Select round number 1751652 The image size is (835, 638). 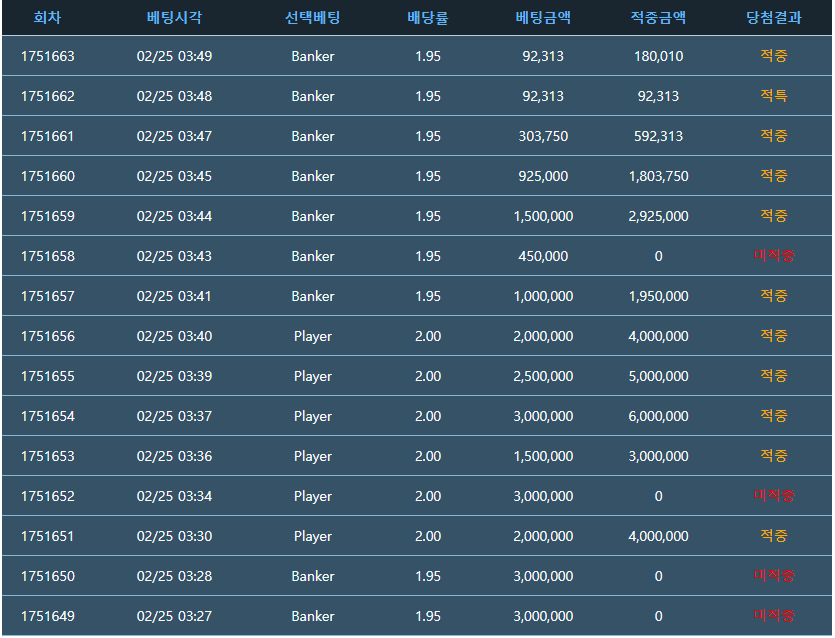click(48, 496)
